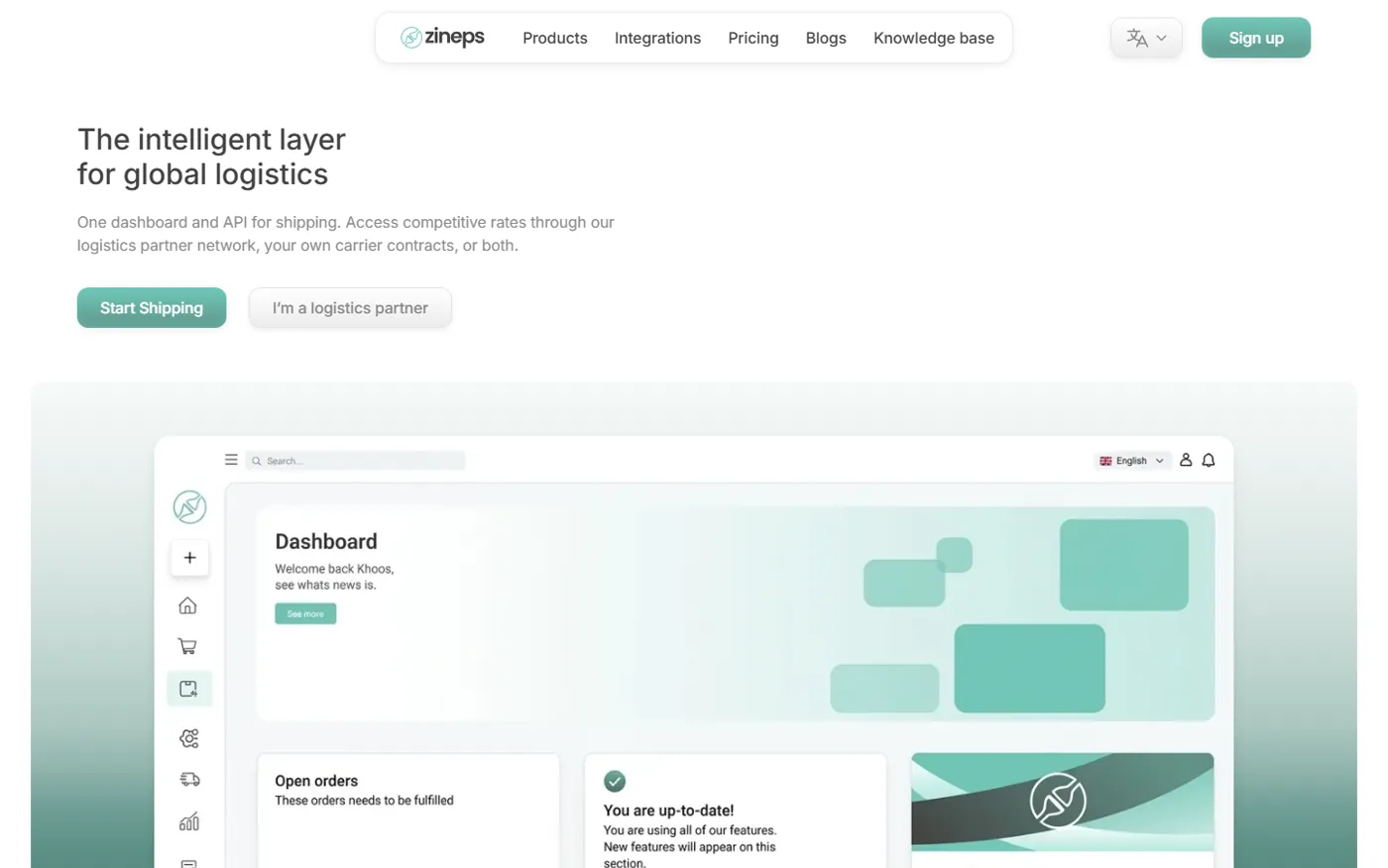Navigate to Blogs

pyautogui.click(x=826, y=38)
